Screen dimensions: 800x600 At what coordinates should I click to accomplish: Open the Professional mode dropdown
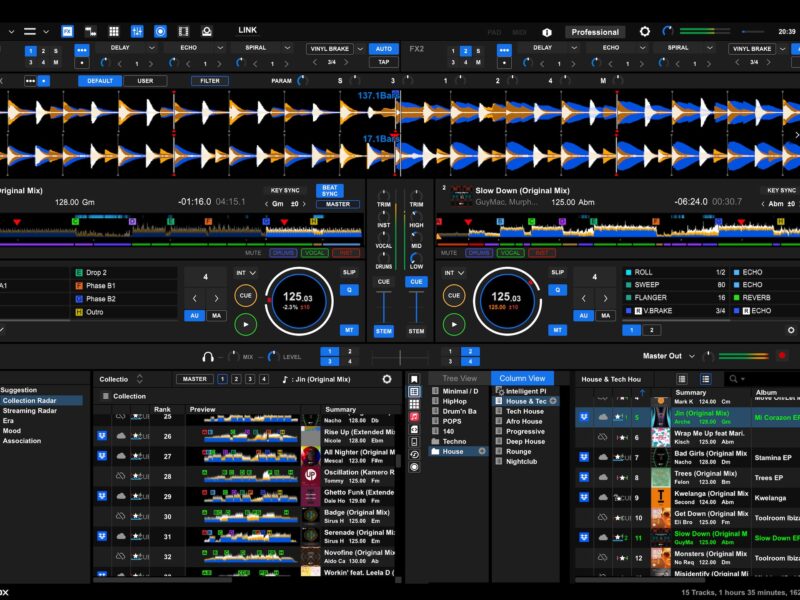(595, 32)
